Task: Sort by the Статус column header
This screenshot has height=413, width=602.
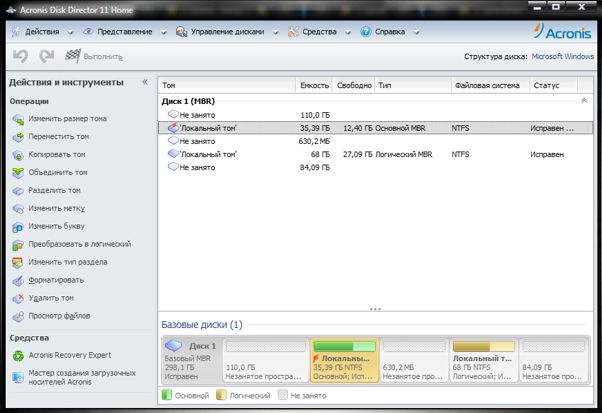Action: pos(554,85)
